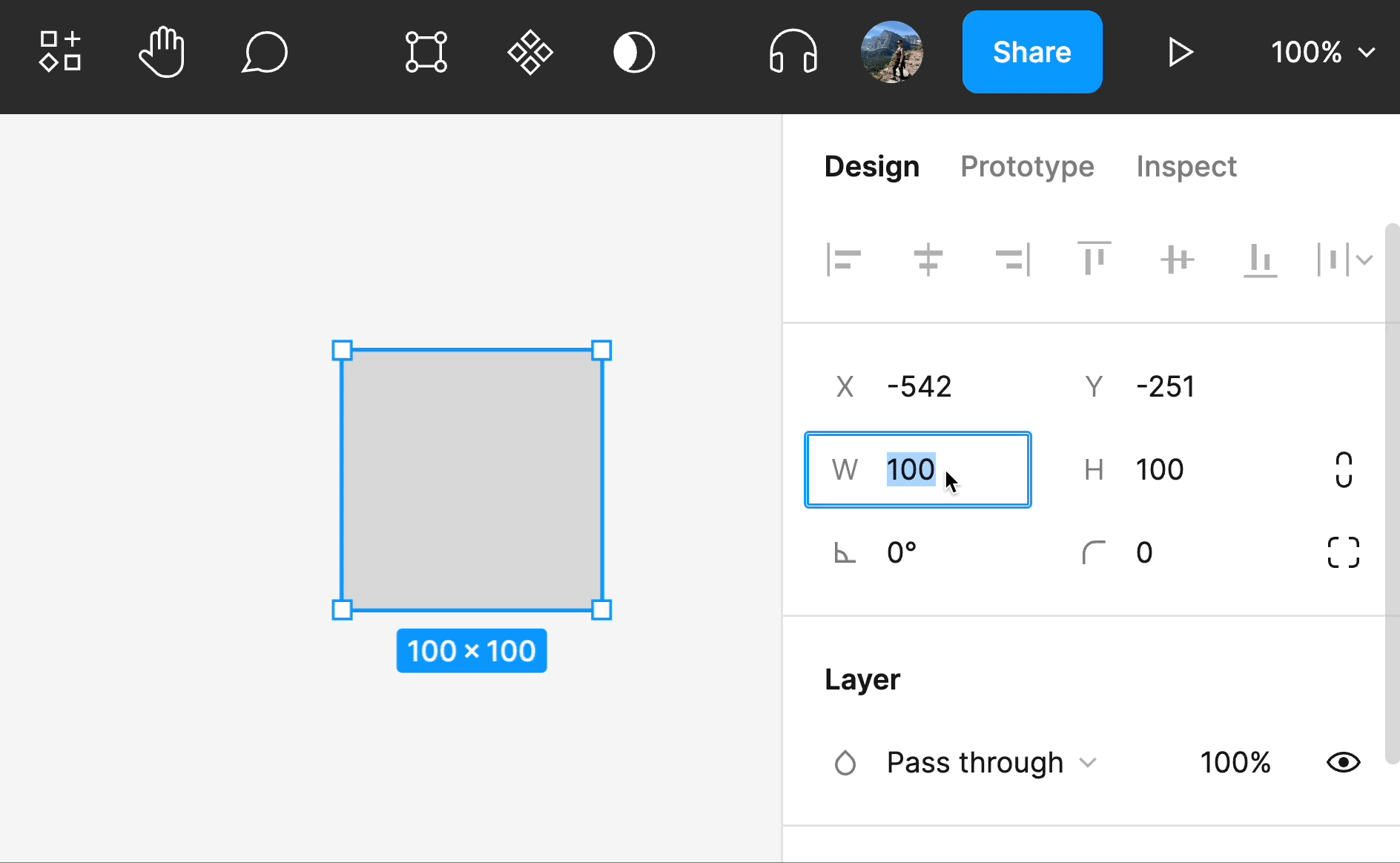Select the Hand tool

click(x=162, y=52)
